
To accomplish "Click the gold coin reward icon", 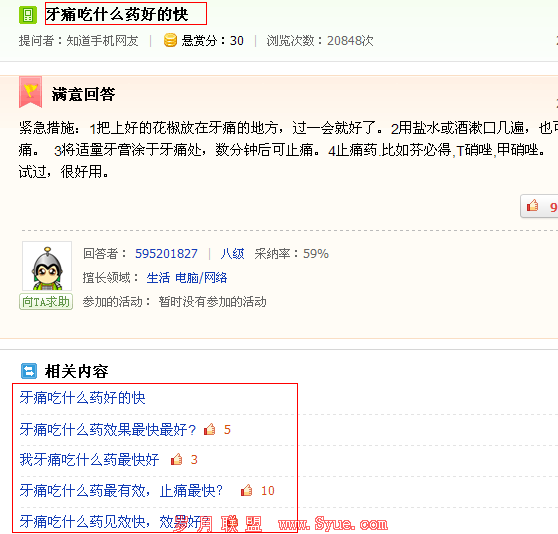I will coord(170,40).
